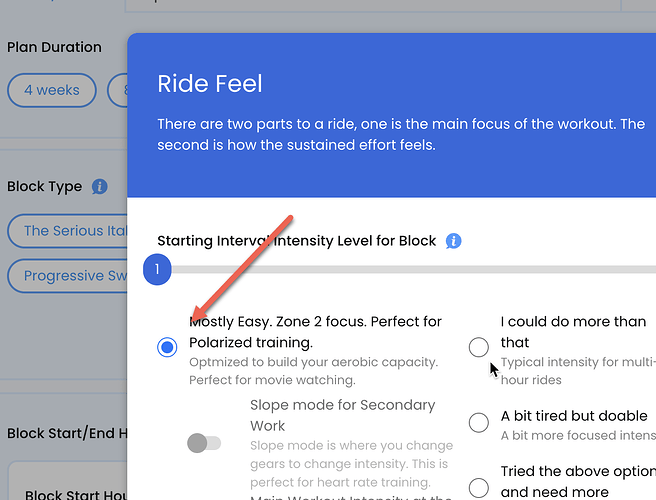This screenshot has width=656, height=500.
Task: Click the partially hidden second duration chip
Action: 118,90
